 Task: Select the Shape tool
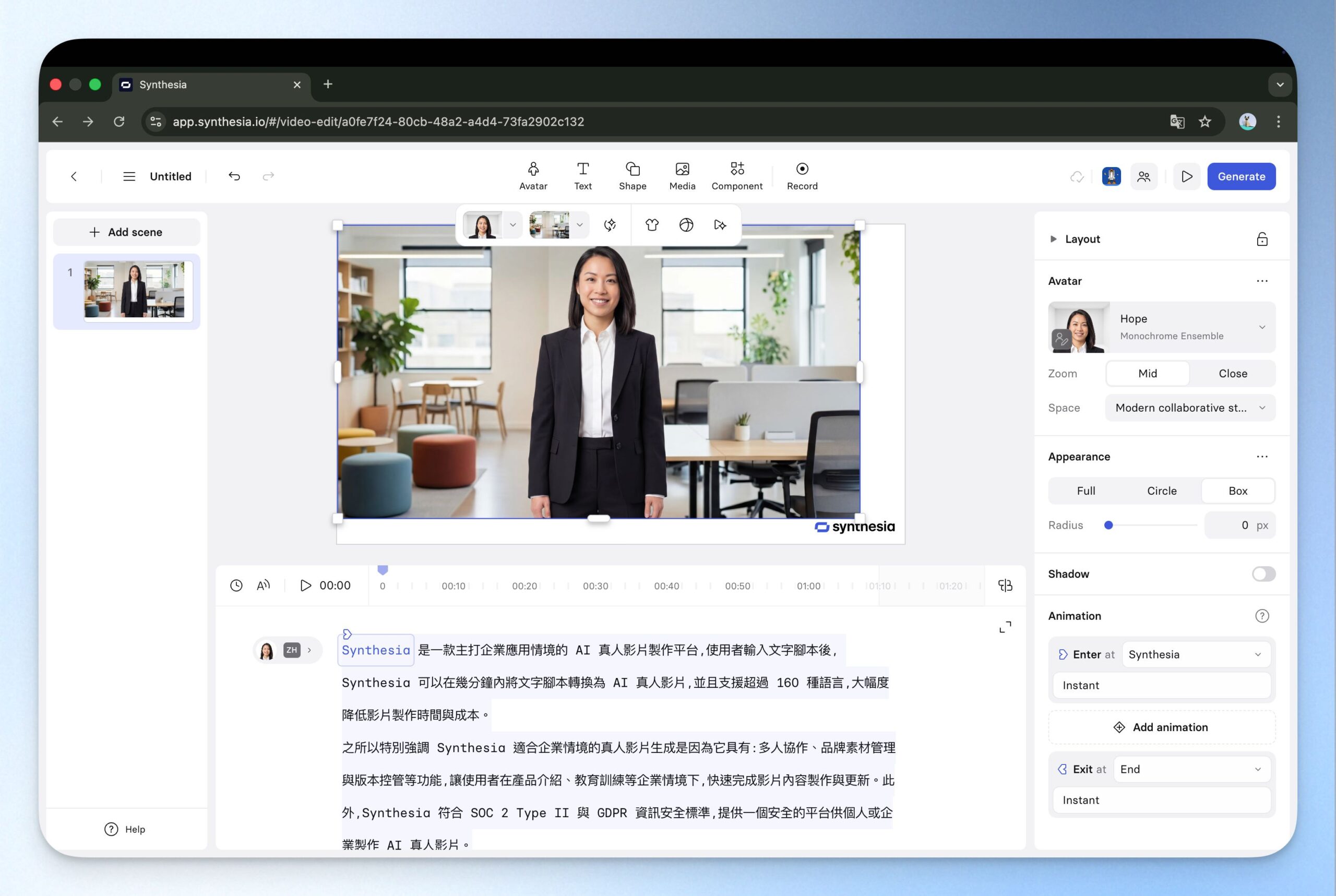(x=632, y=175)
